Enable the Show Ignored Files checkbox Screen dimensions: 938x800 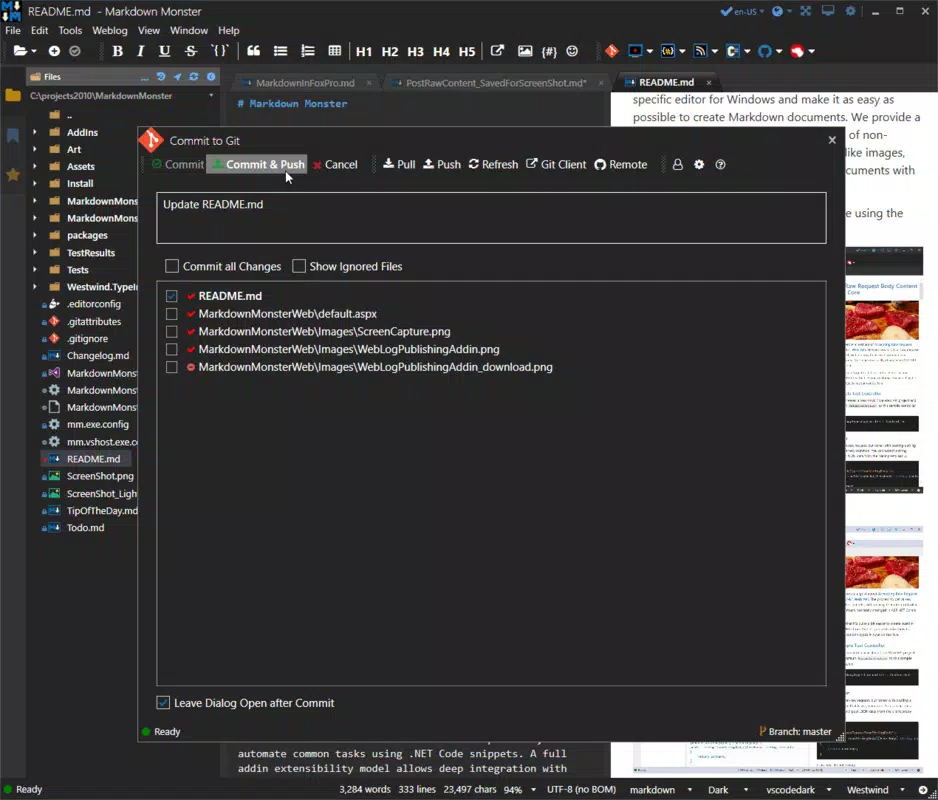click(299, 266)
